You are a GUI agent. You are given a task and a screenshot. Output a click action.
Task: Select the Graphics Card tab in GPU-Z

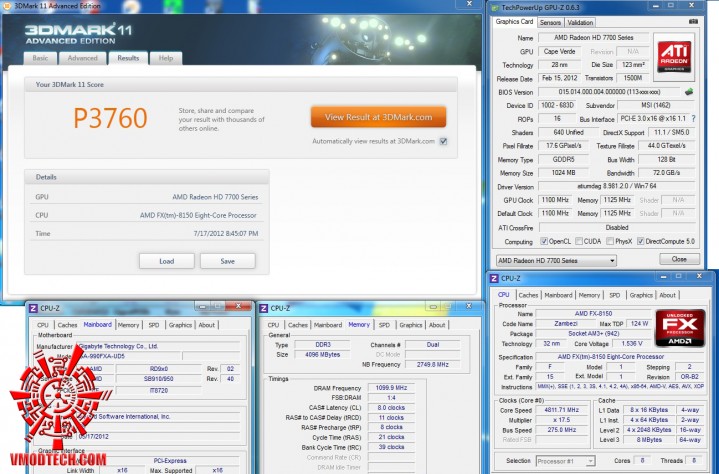[x=514, y=22]
